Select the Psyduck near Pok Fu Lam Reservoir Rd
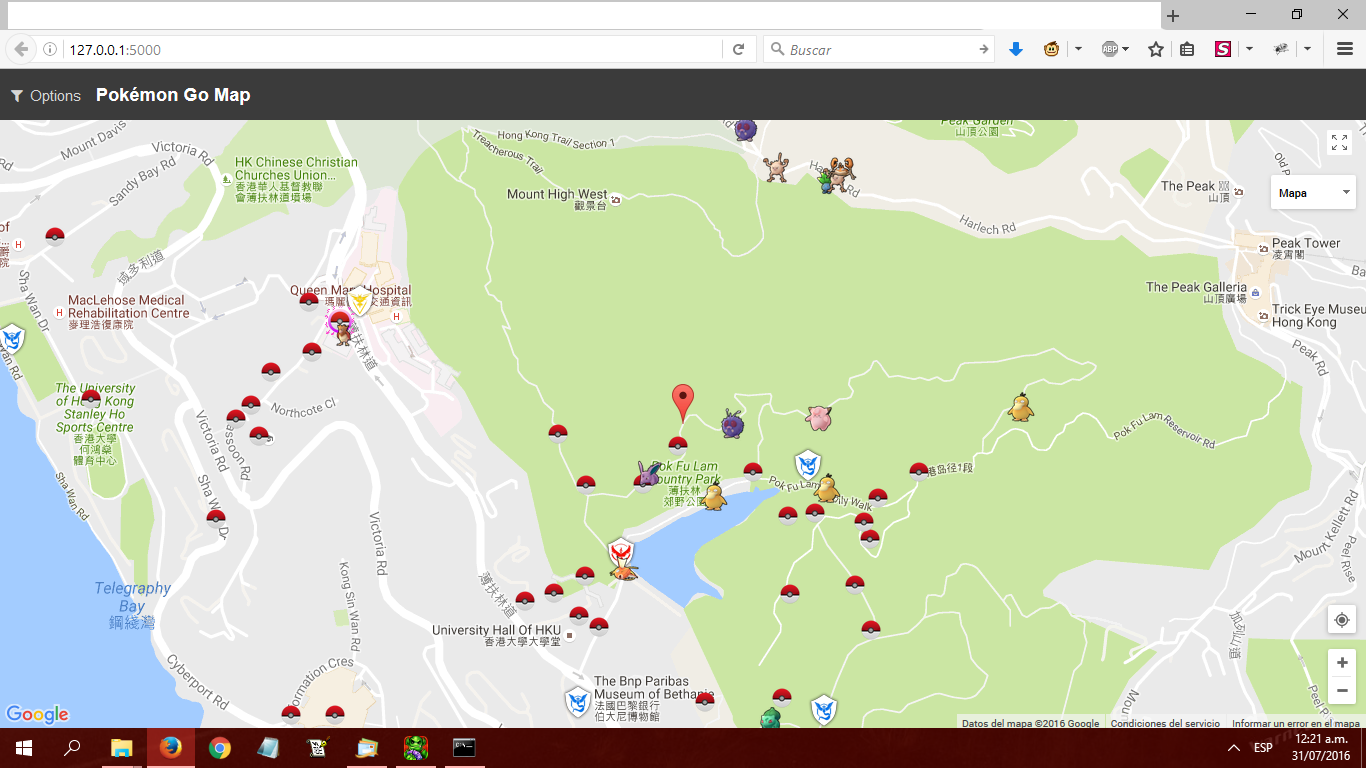 coord(1020,406)
